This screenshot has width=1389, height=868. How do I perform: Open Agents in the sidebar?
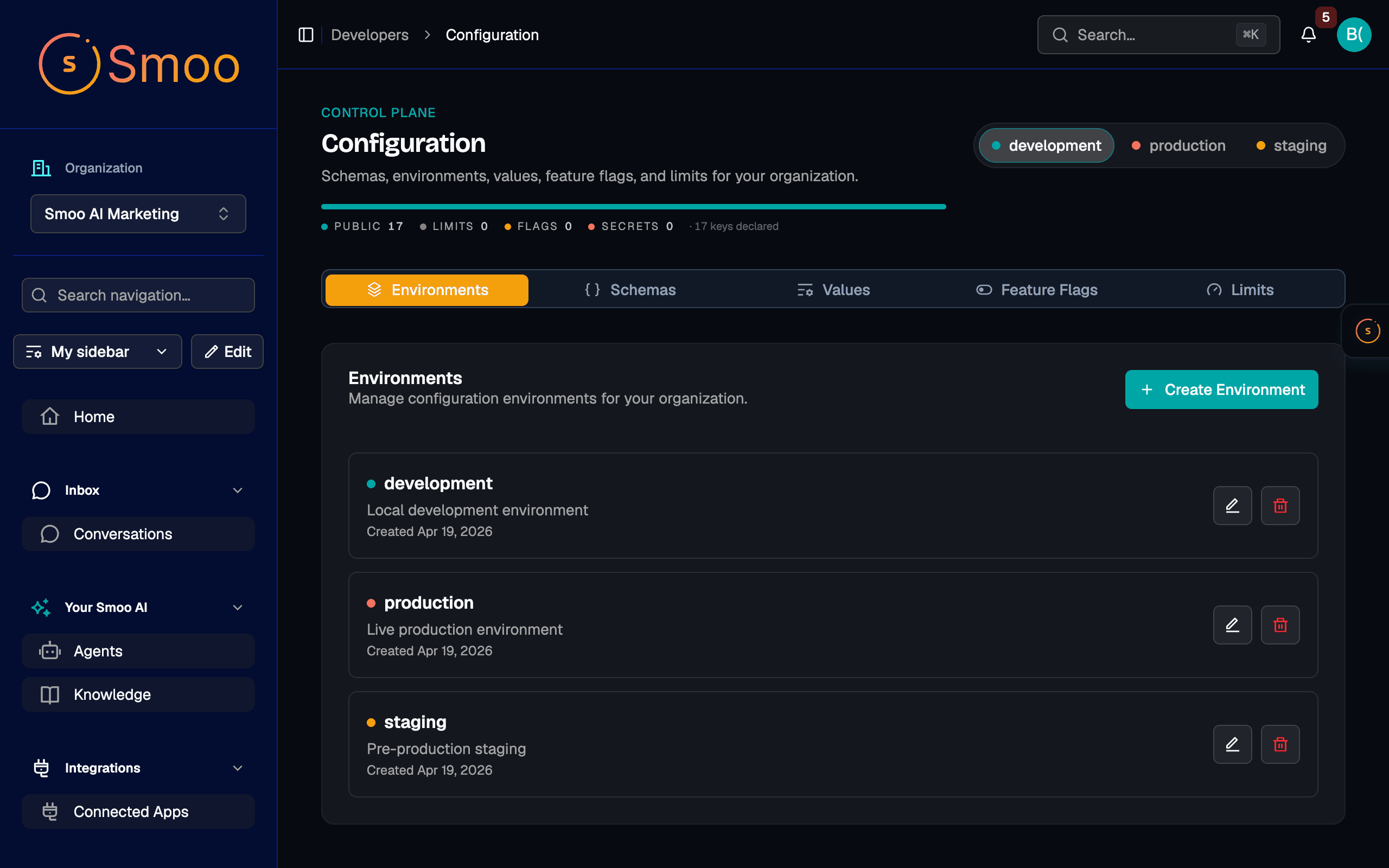pyautogui.click(x=138, y=651)
